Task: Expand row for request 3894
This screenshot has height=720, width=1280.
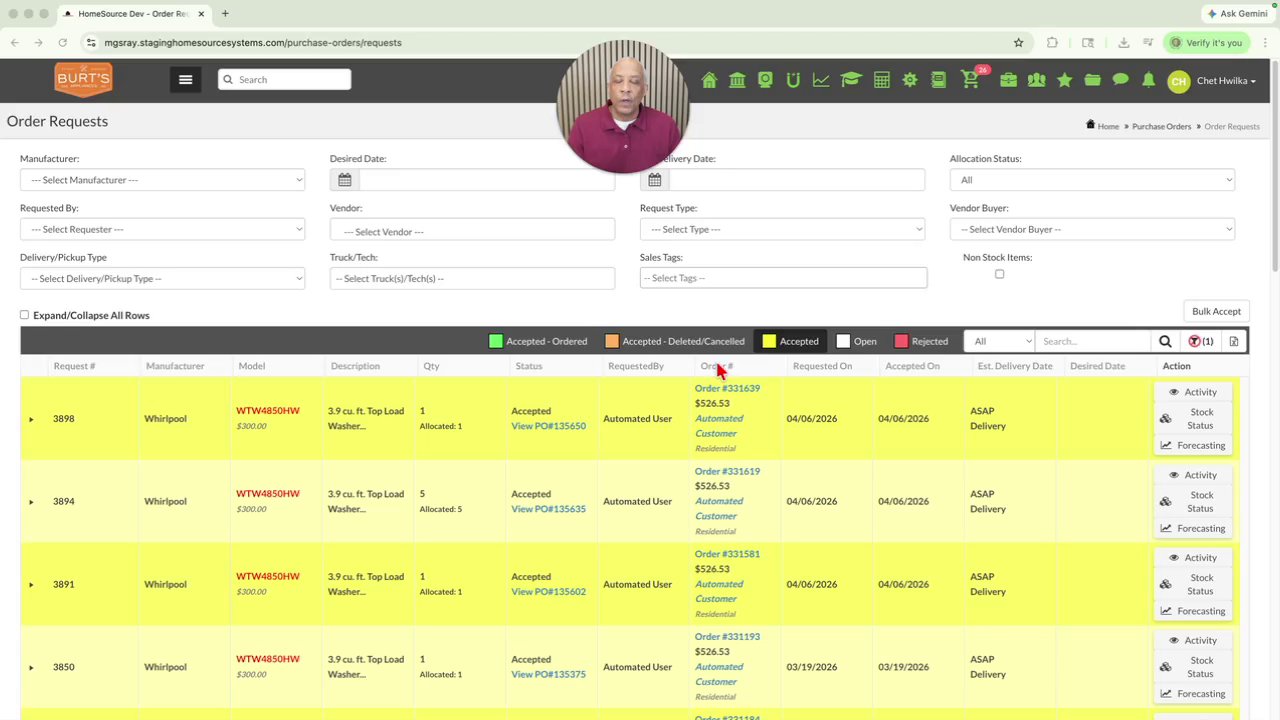Action: point(31,502)
